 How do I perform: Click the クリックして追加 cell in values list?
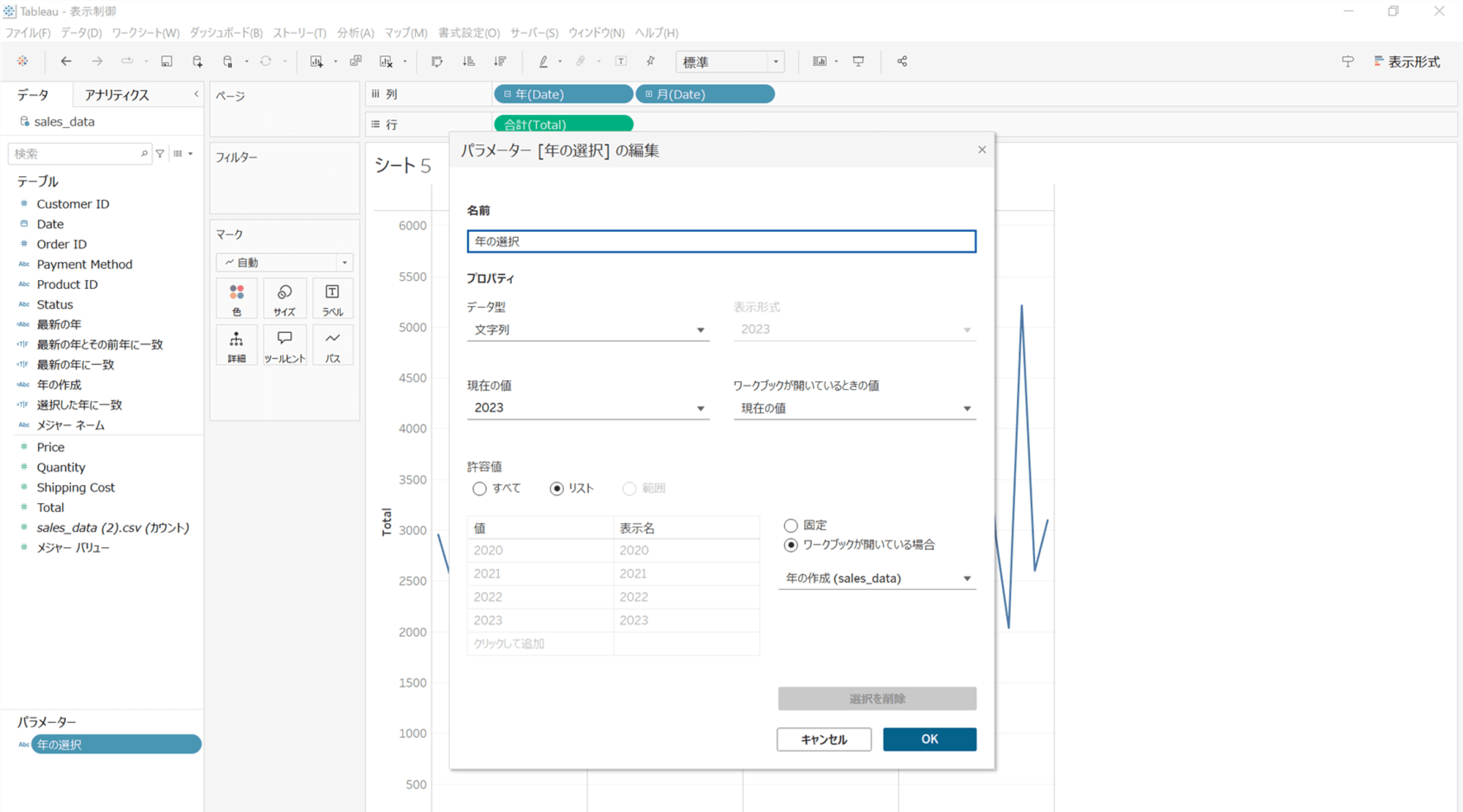540,644
